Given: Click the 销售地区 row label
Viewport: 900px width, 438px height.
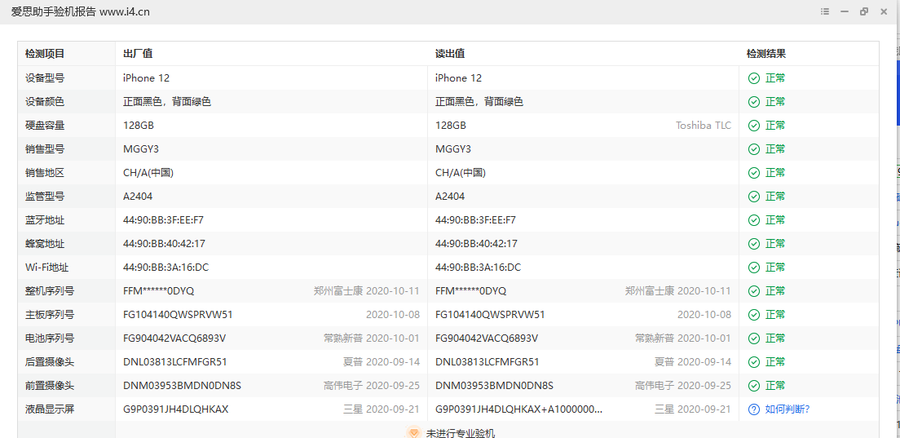Looking at the screenshot, I should click(x=45, y=173).
